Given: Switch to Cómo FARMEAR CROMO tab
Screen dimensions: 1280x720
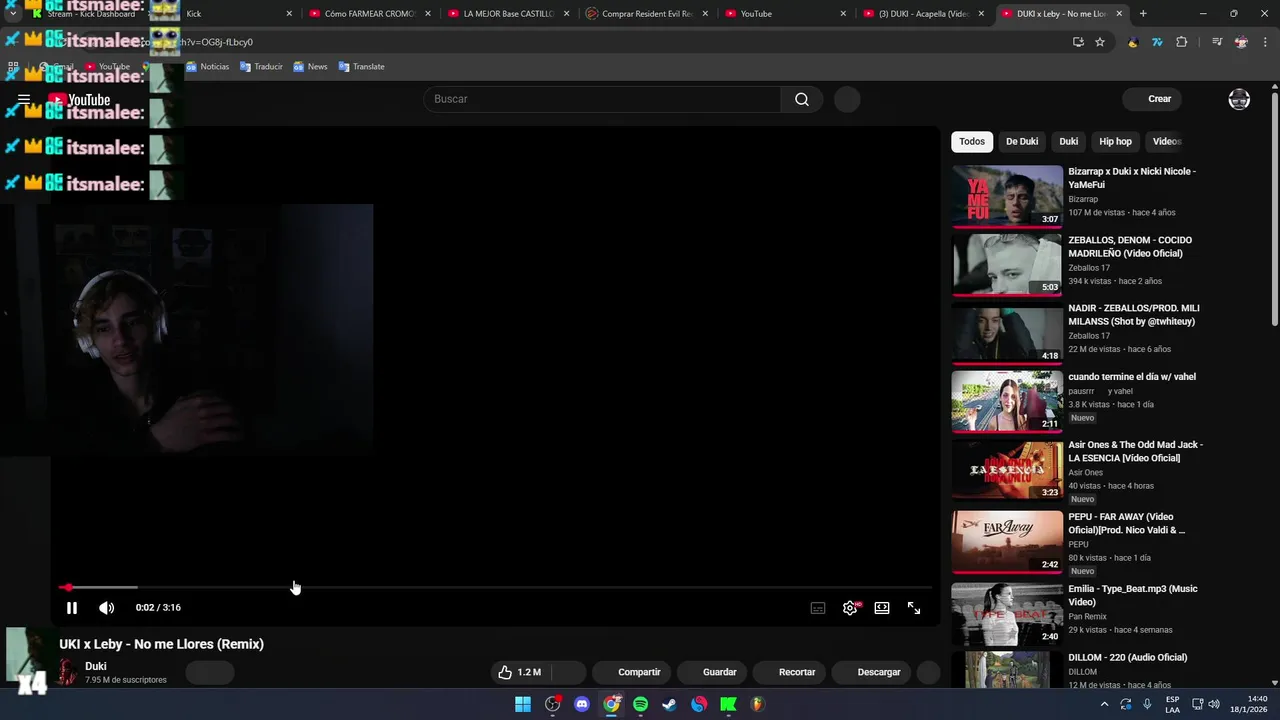Looking at the screenshot, I should 368,14.
